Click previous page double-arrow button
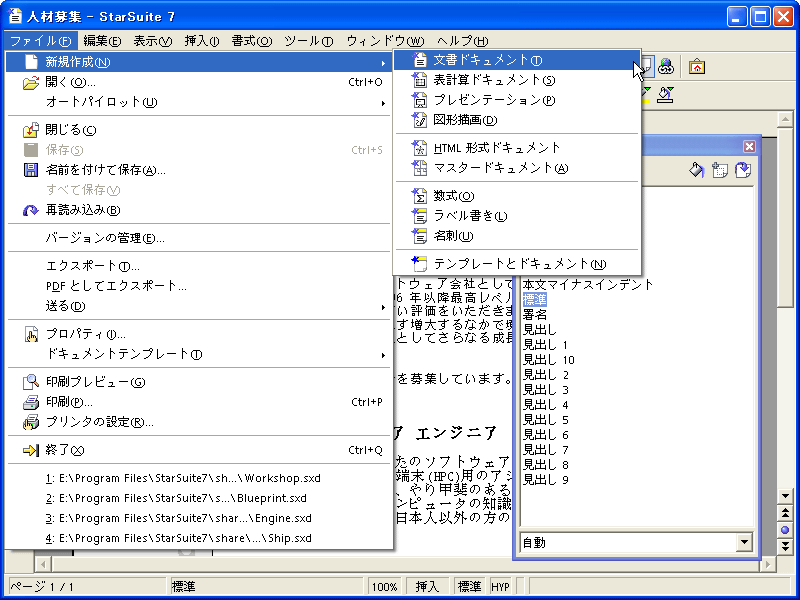800x600 pixels. (x=785, y=513)
